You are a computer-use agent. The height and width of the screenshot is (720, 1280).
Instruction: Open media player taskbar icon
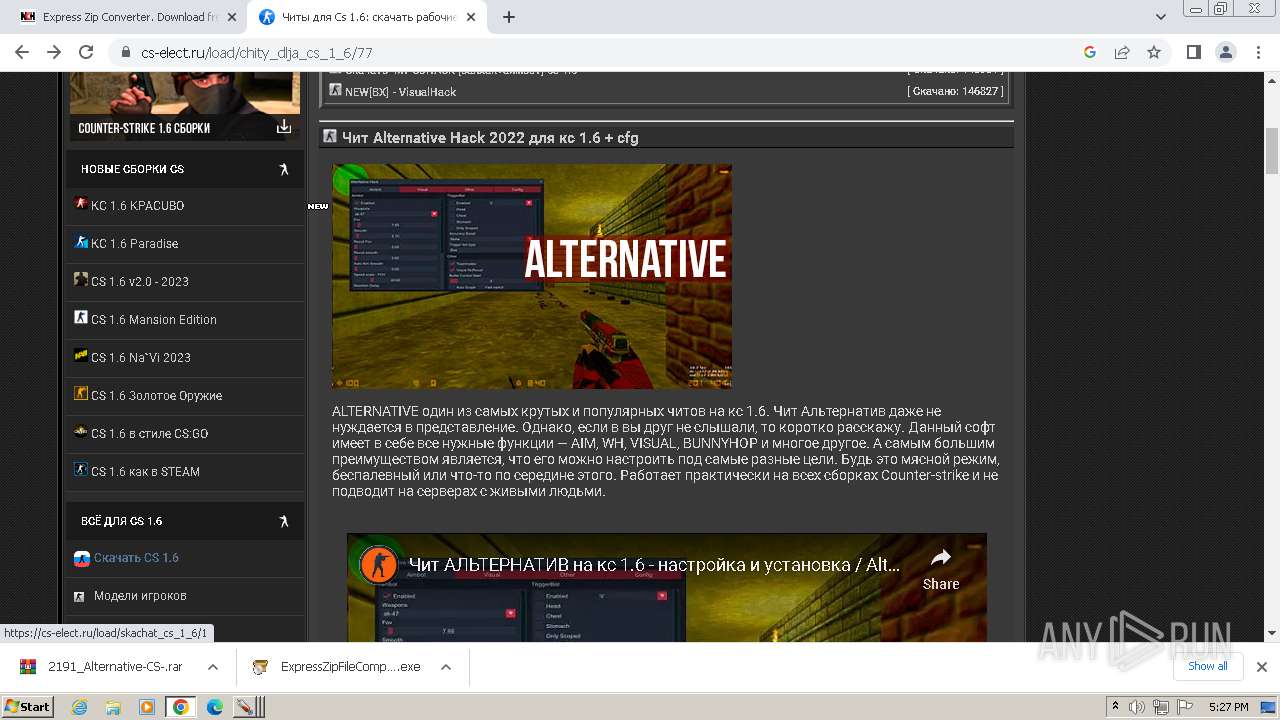click(x=146, y=707)
